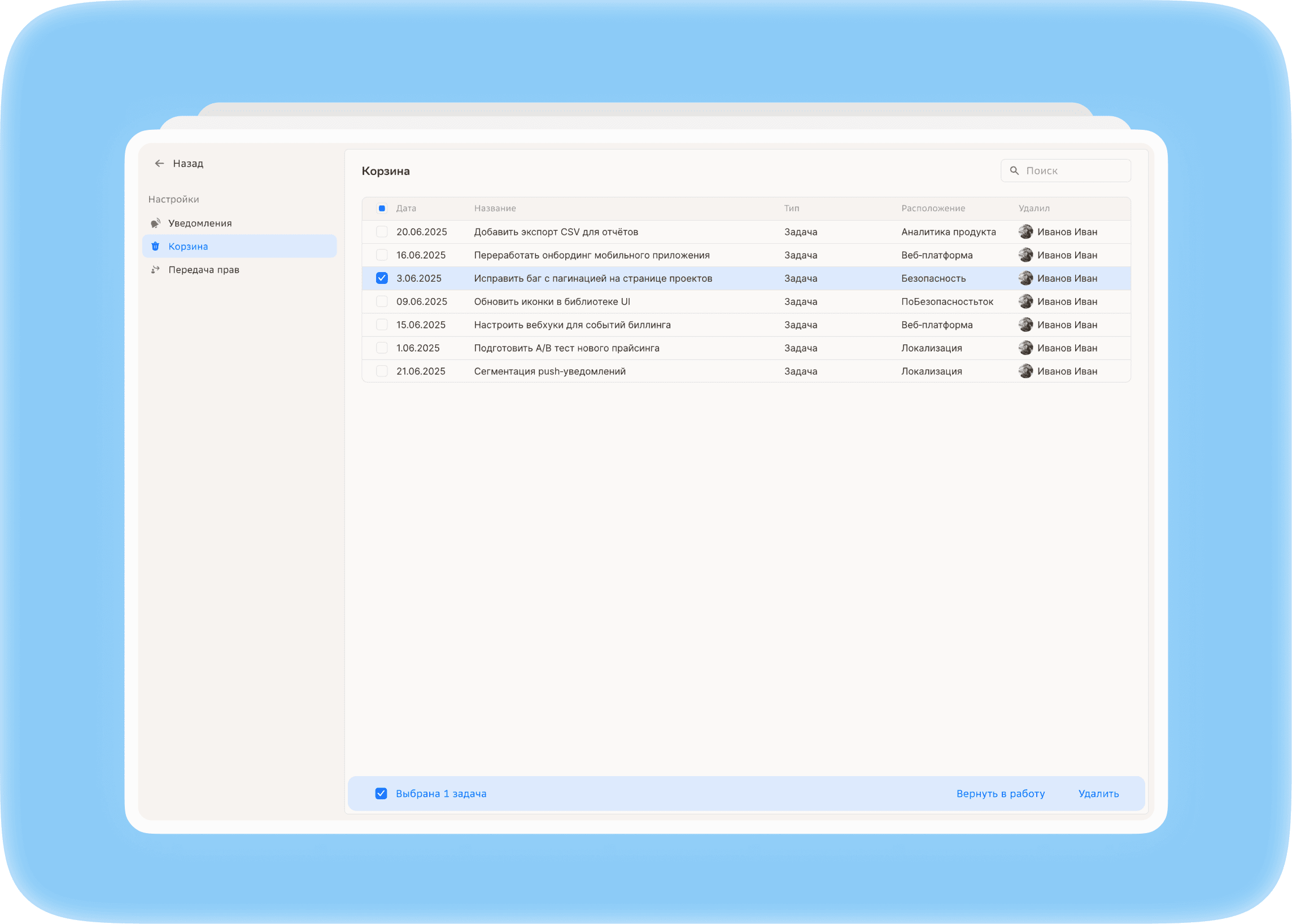This screenshot has width=1292, height=924.
Task: Click the Удалить button
Action: 1098,794
